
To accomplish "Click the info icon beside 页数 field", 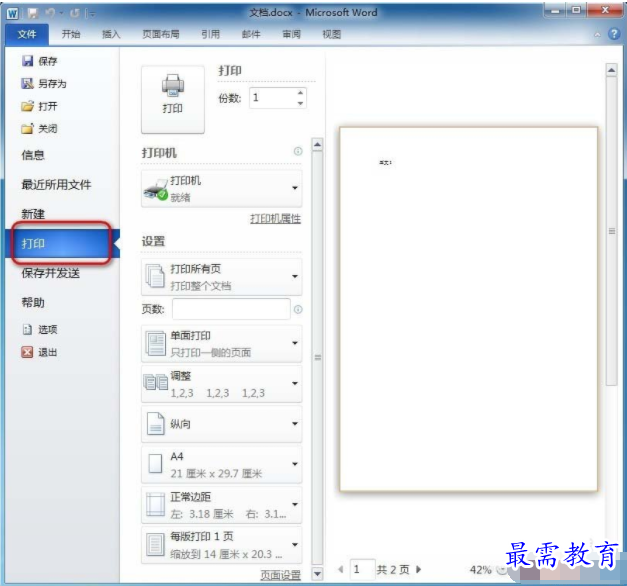I will point(298,309).
